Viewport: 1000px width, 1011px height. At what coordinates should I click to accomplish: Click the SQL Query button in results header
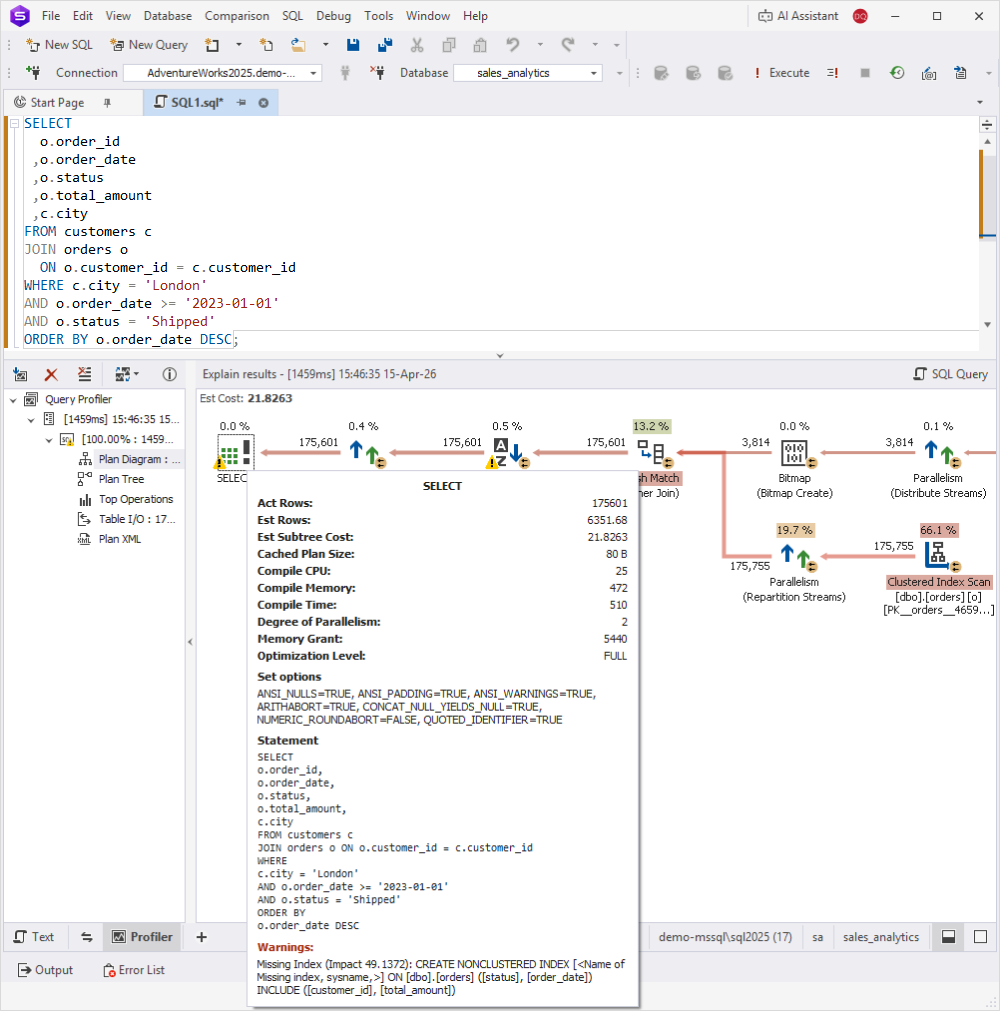(x=950, y=374)
